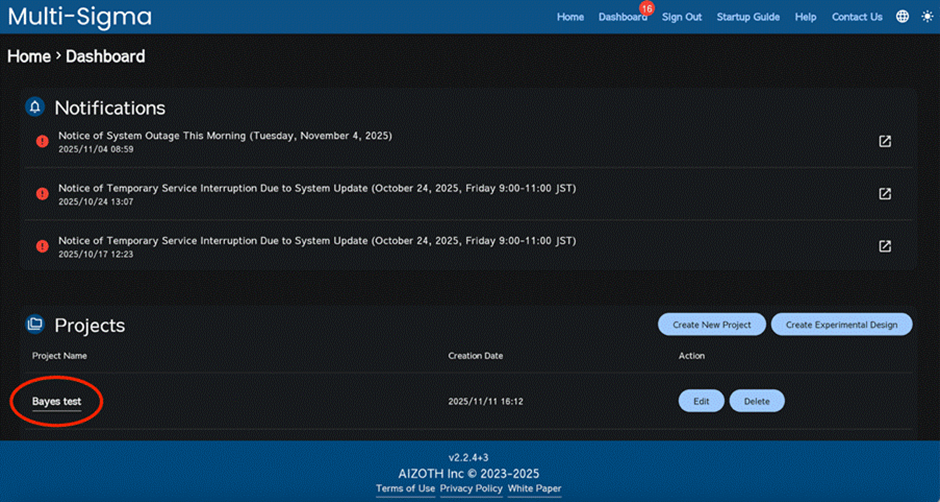Toggle the light/dark theme sun icon
The image size is (940, 502).
925,17
